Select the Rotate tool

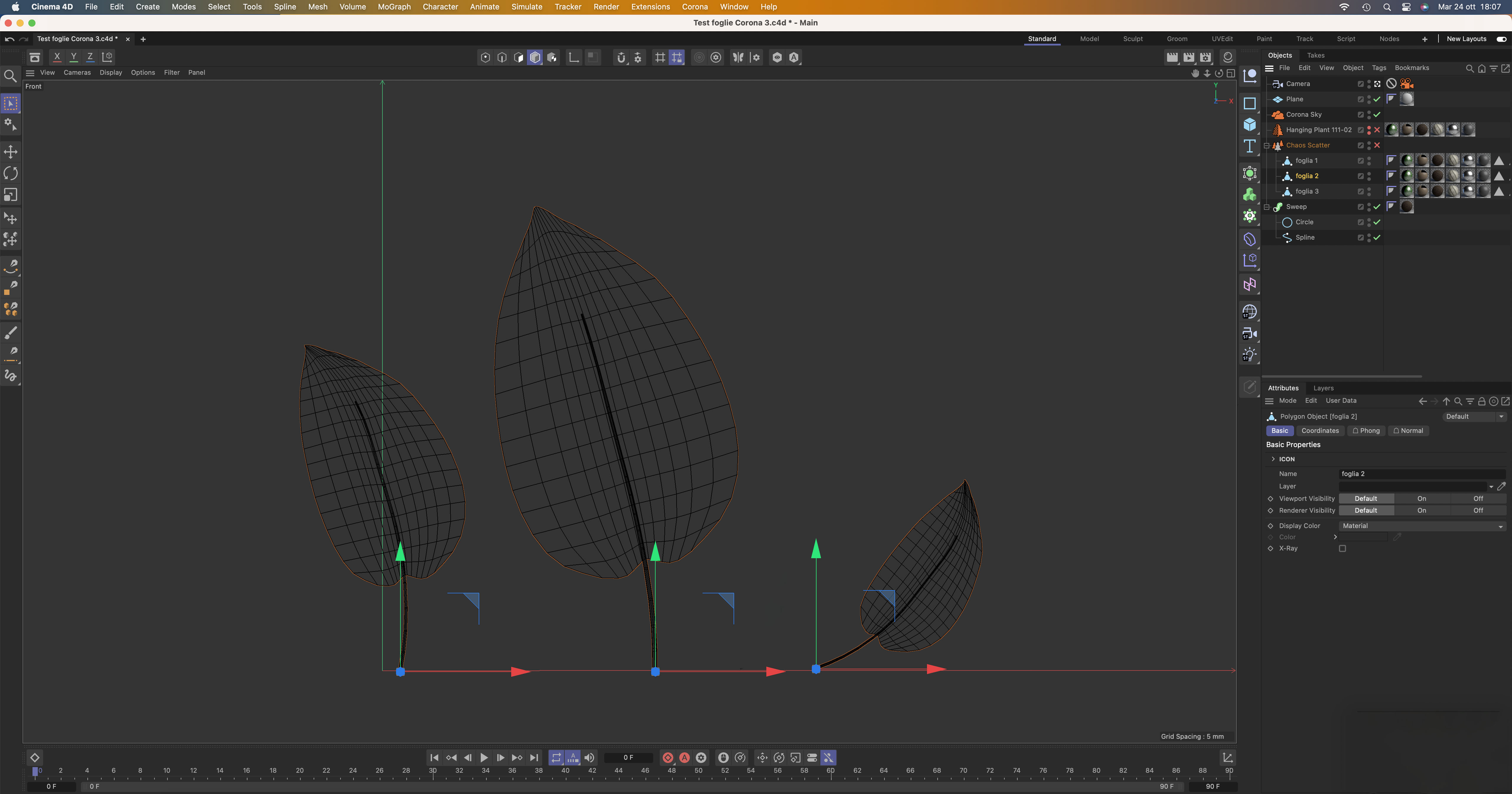[x=11, y=173]
